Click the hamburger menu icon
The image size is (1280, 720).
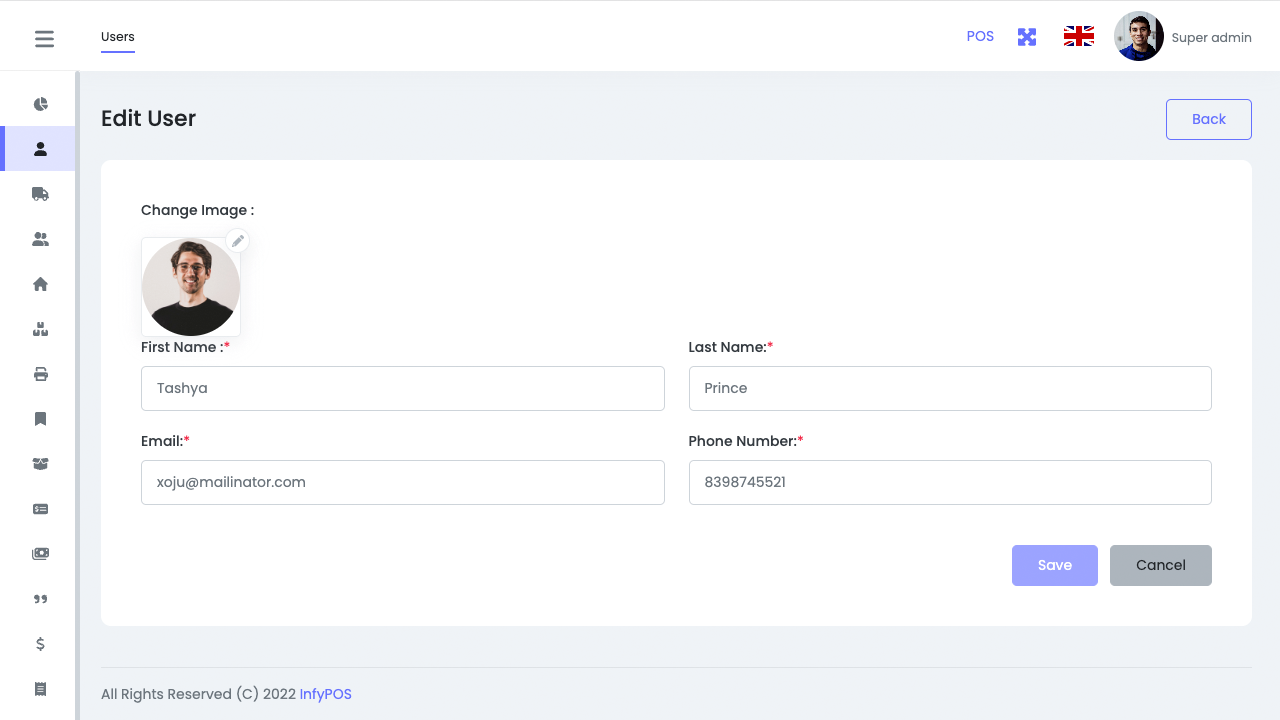(44, 39)
